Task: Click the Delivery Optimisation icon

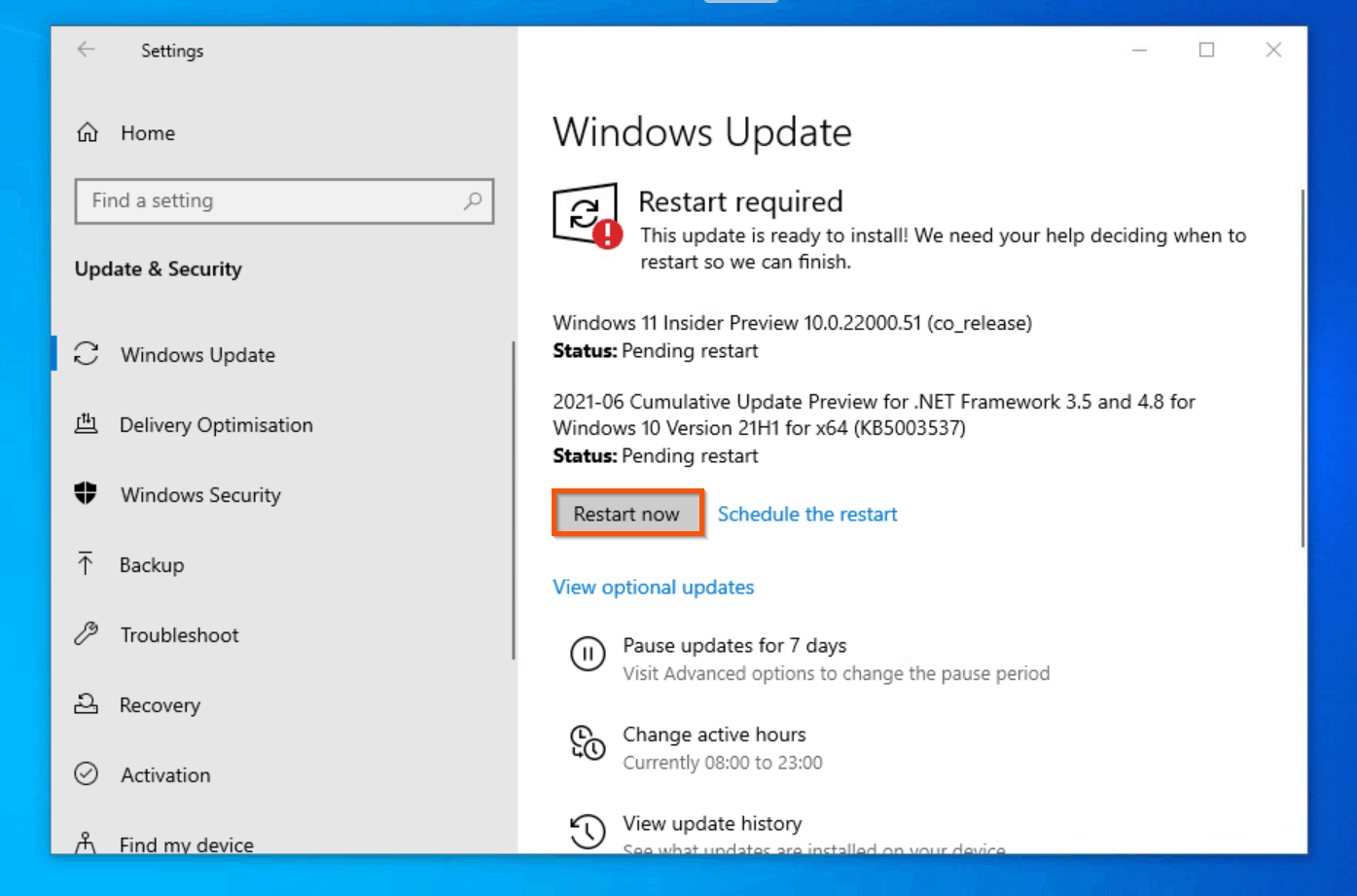Action: pos(87,423)
